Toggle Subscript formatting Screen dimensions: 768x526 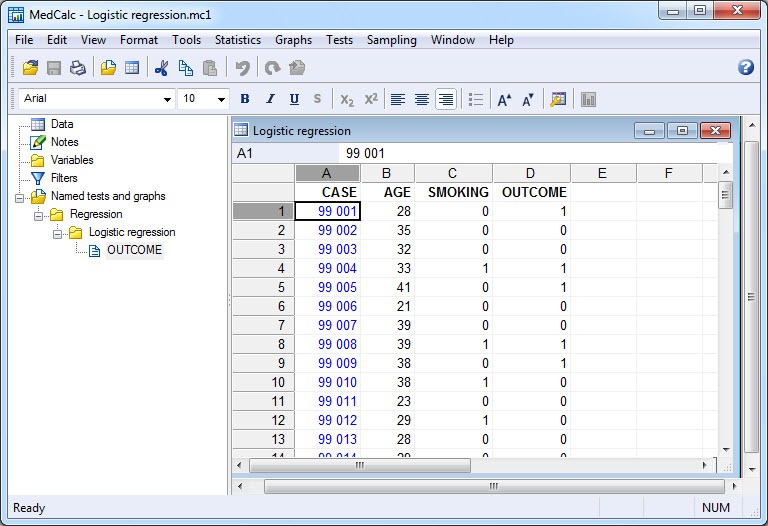pos(347,99)
